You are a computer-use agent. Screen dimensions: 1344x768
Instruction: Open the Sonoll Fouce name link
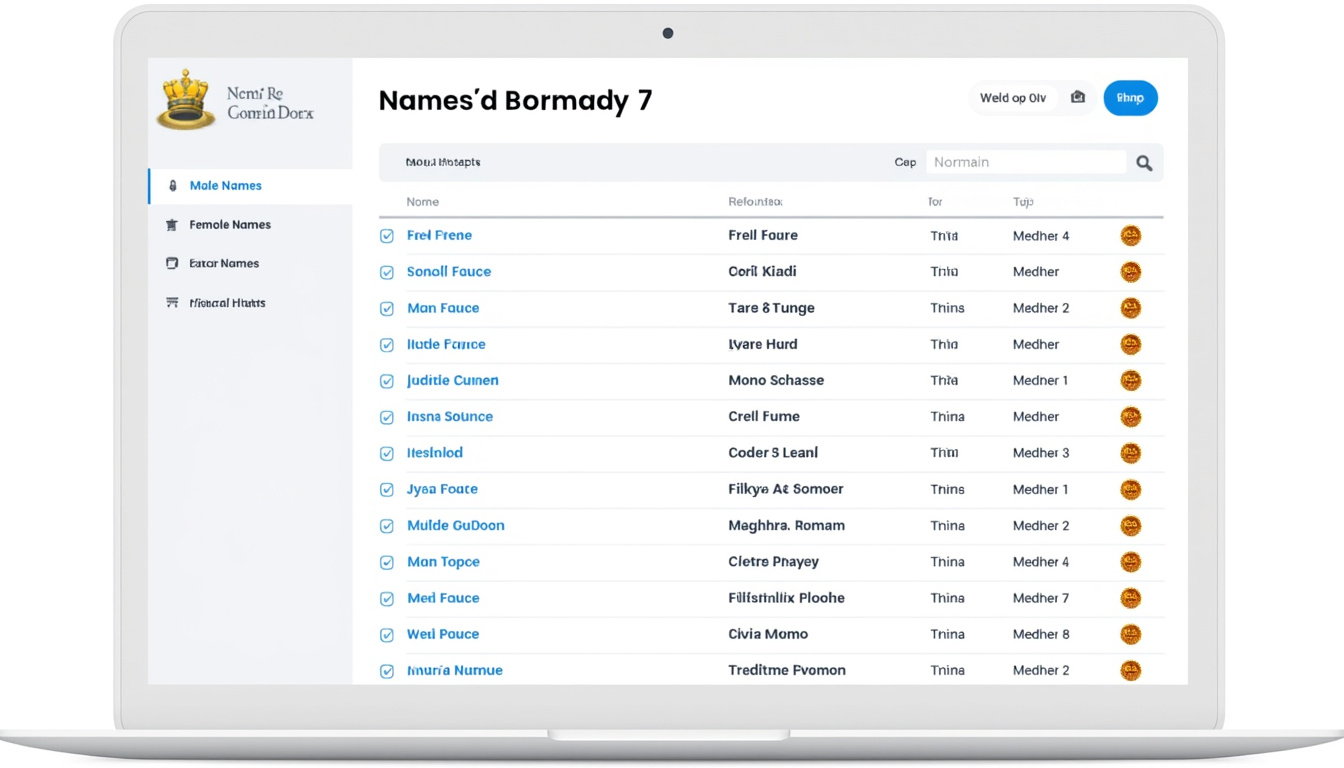click(x=448, y=272)
